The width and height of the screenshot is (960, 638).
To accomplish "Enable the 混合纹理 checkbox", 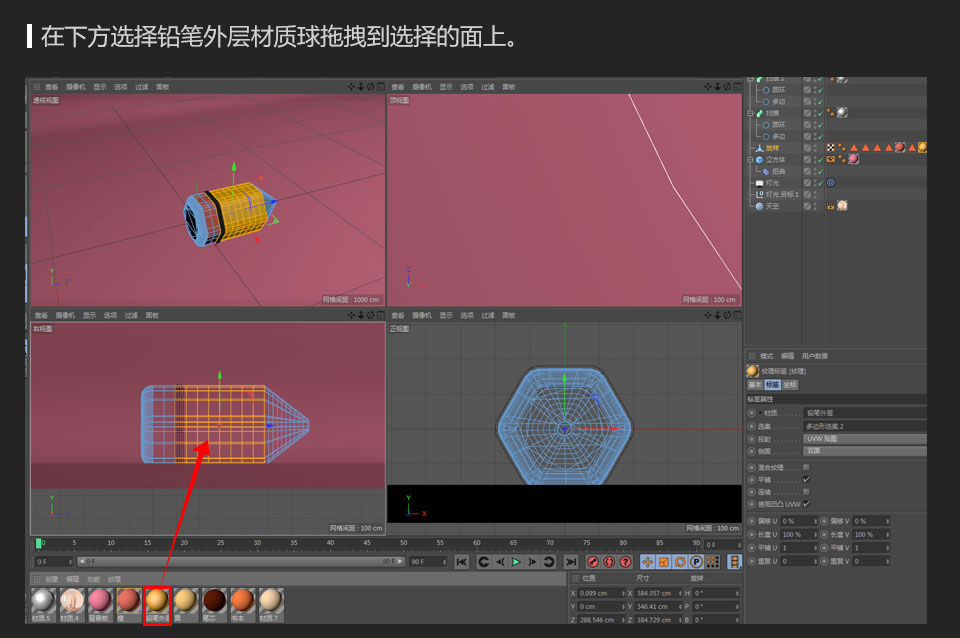I will (805, 466).
